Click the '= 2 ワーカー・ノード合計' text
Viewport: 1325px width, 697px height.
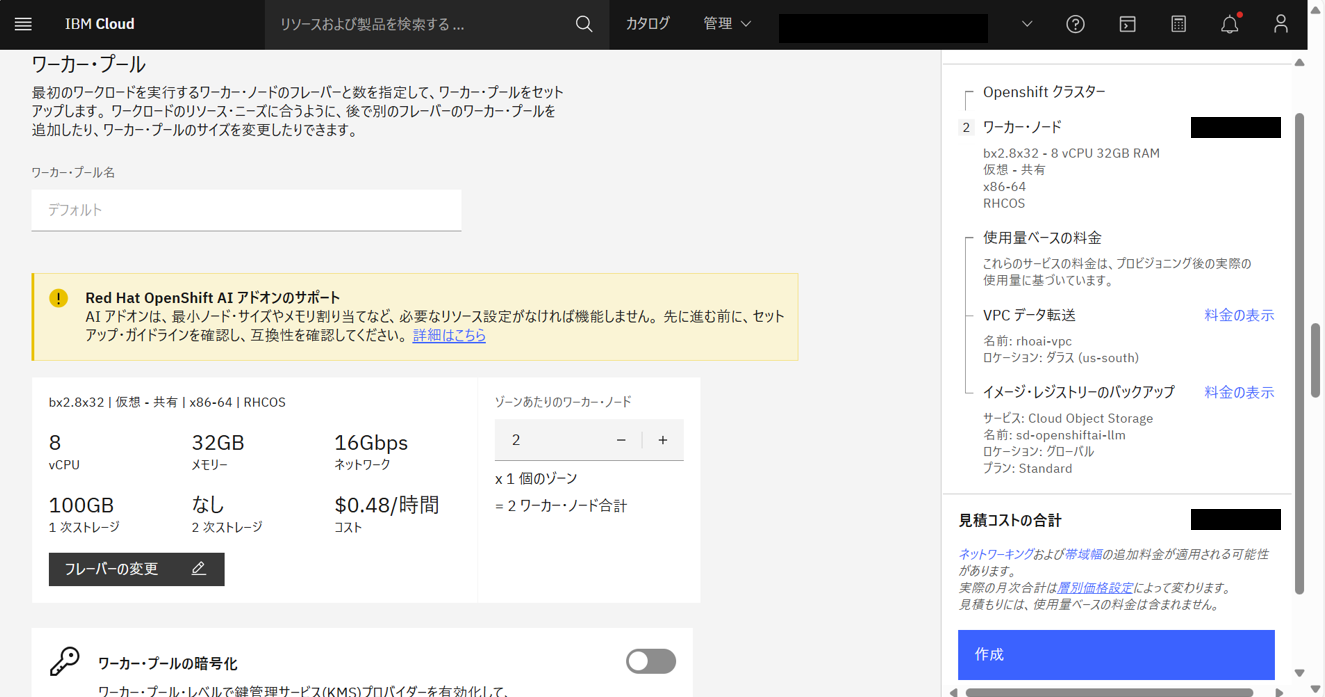pos(561,507)
